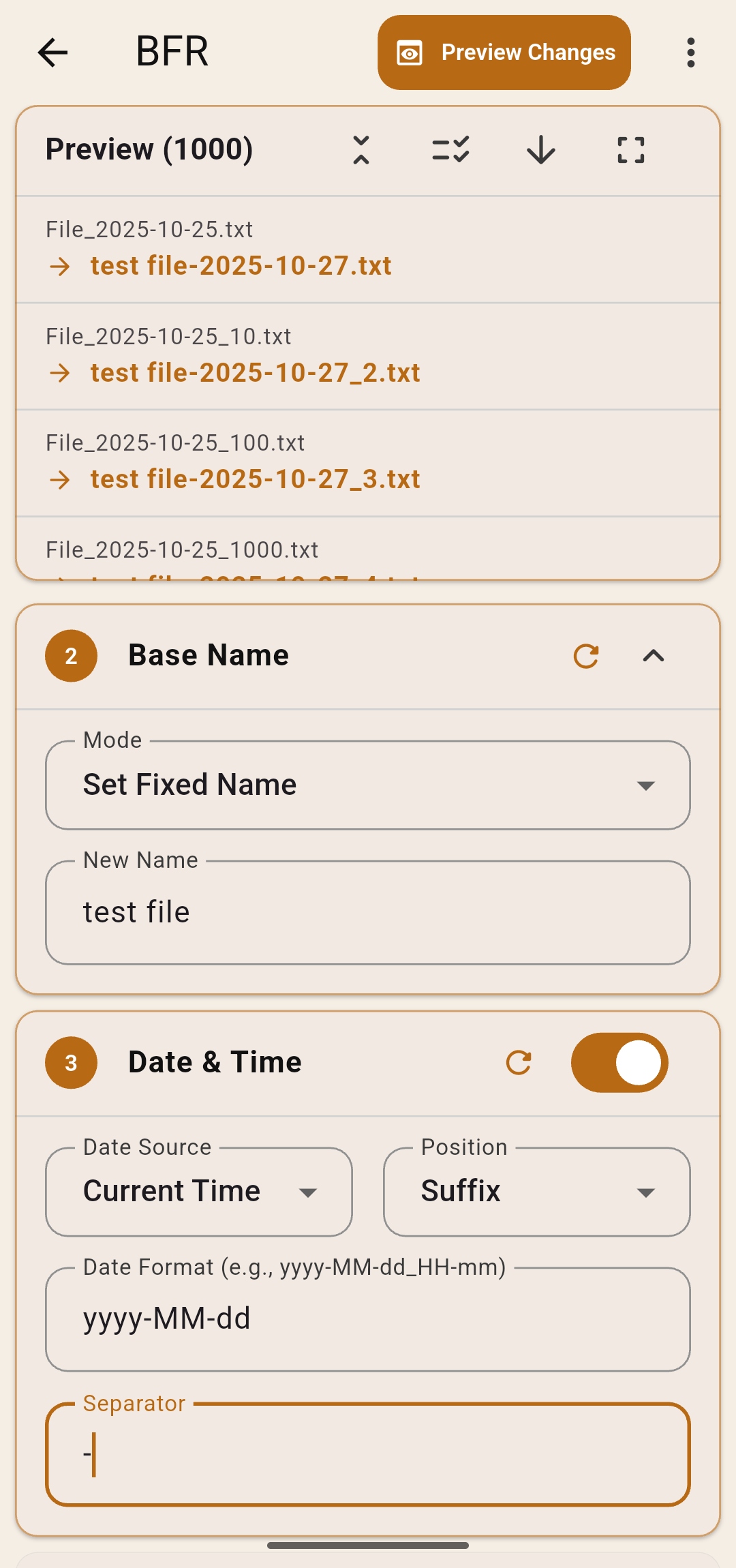Click the Date Format input field
The width and height of the screenshot is (736, 1568).
368,1319
